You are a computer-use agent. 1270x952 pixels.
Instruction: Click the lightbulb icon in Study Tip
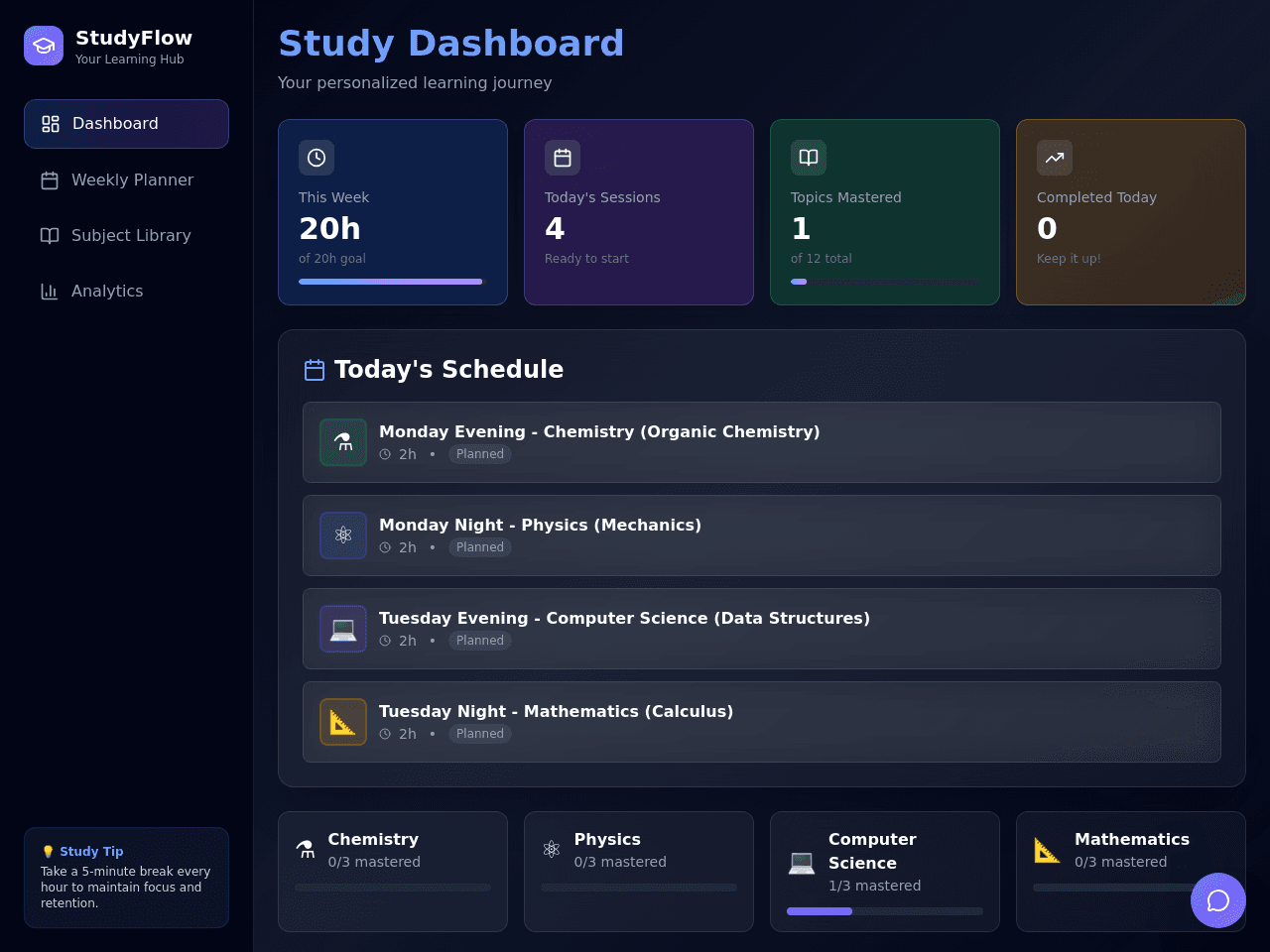pyautogui.click(x=48, y=852)
